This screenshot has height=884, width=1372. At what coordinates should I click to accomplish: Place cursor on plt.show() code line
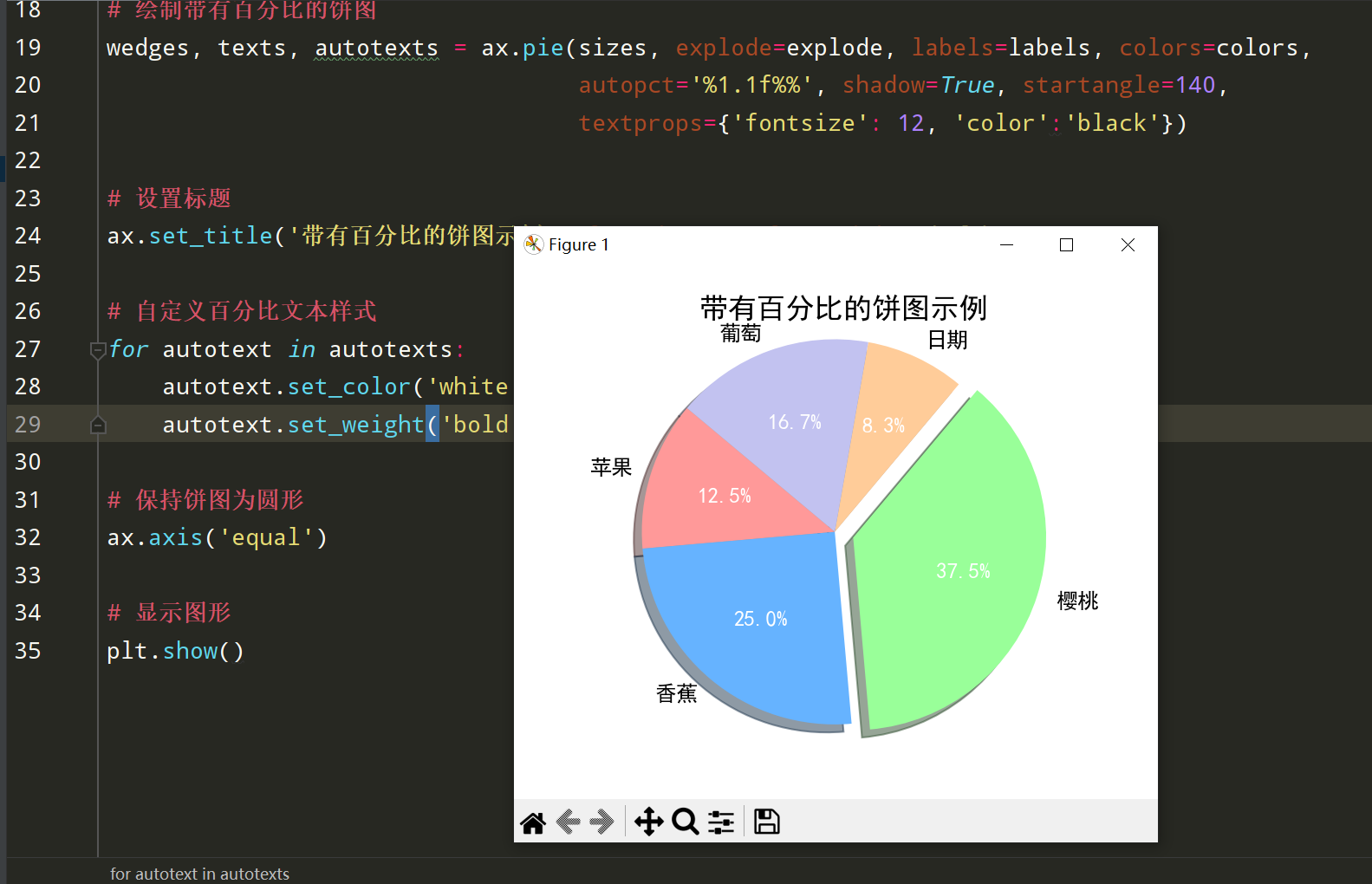(176, 651)
